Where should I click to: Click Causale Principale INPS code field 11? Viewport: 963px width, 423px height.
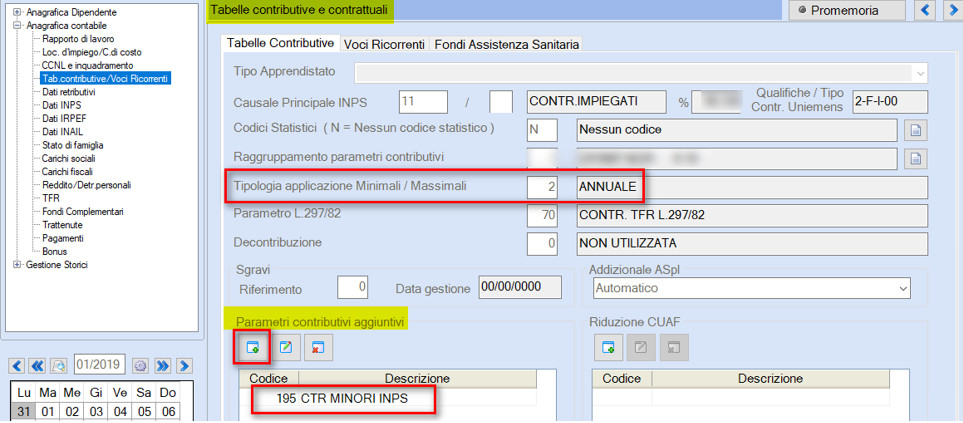423,101
